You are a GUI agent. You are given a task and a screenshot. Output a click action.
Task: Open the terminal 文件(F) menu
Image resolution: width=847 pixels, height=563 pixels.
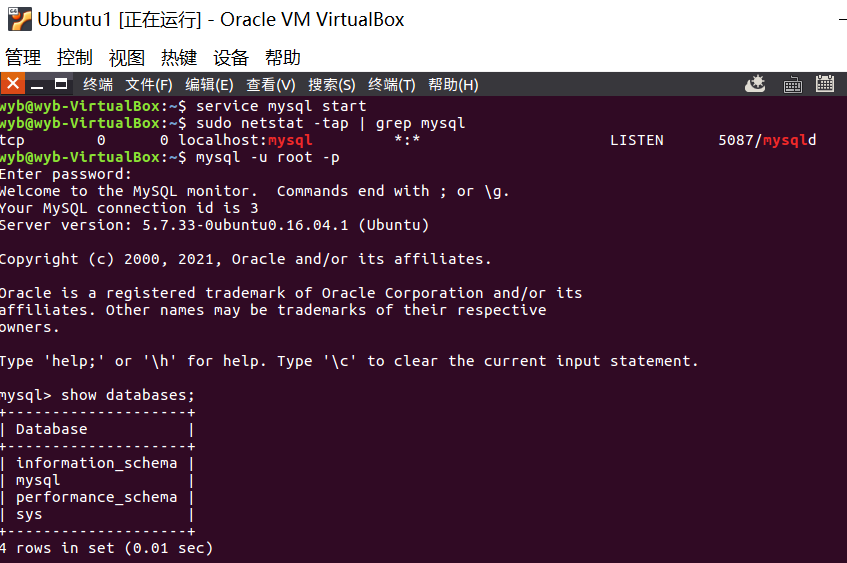pos(149,85)
